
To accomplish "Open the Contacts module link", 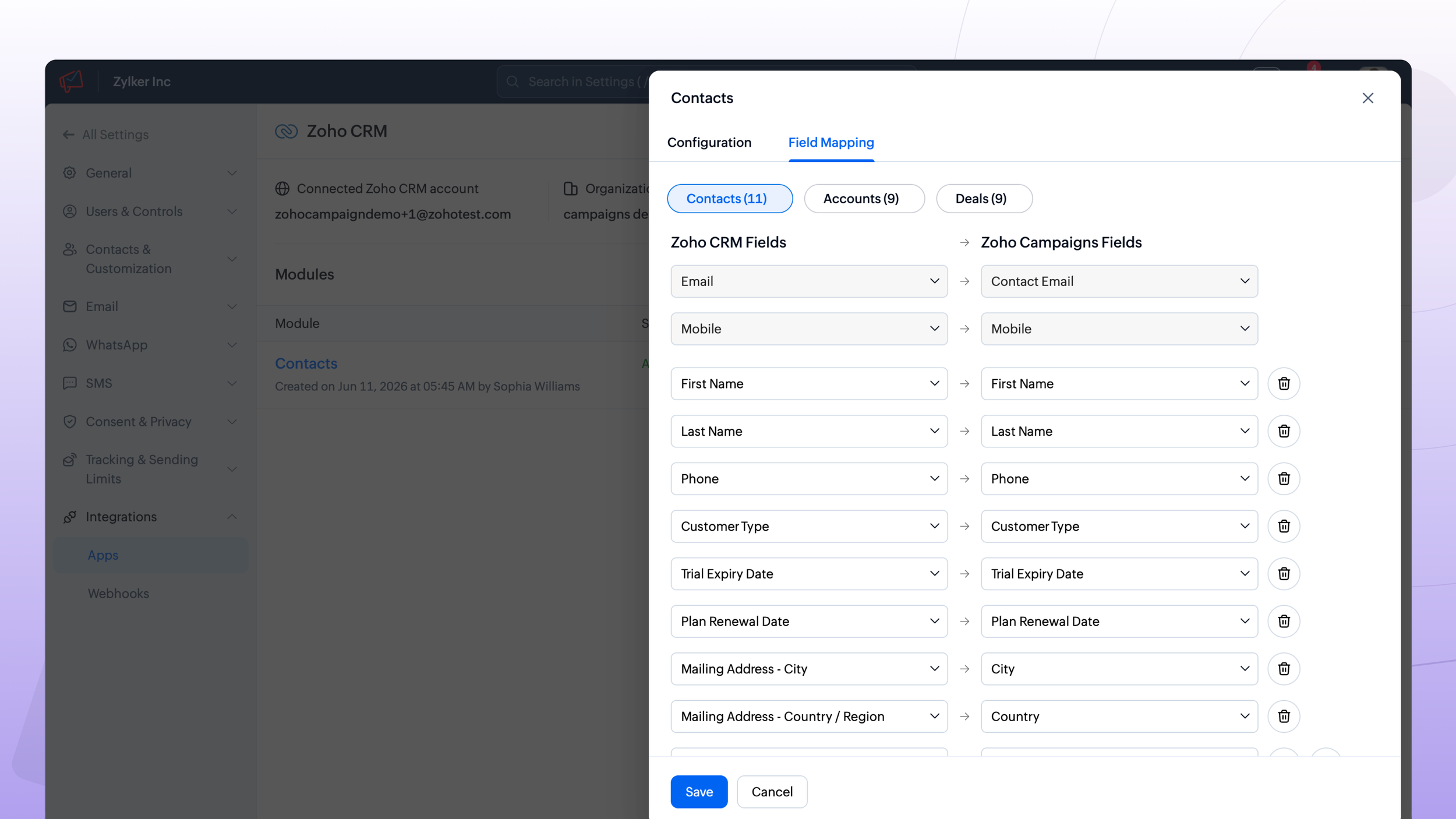I will click(306, 363).
